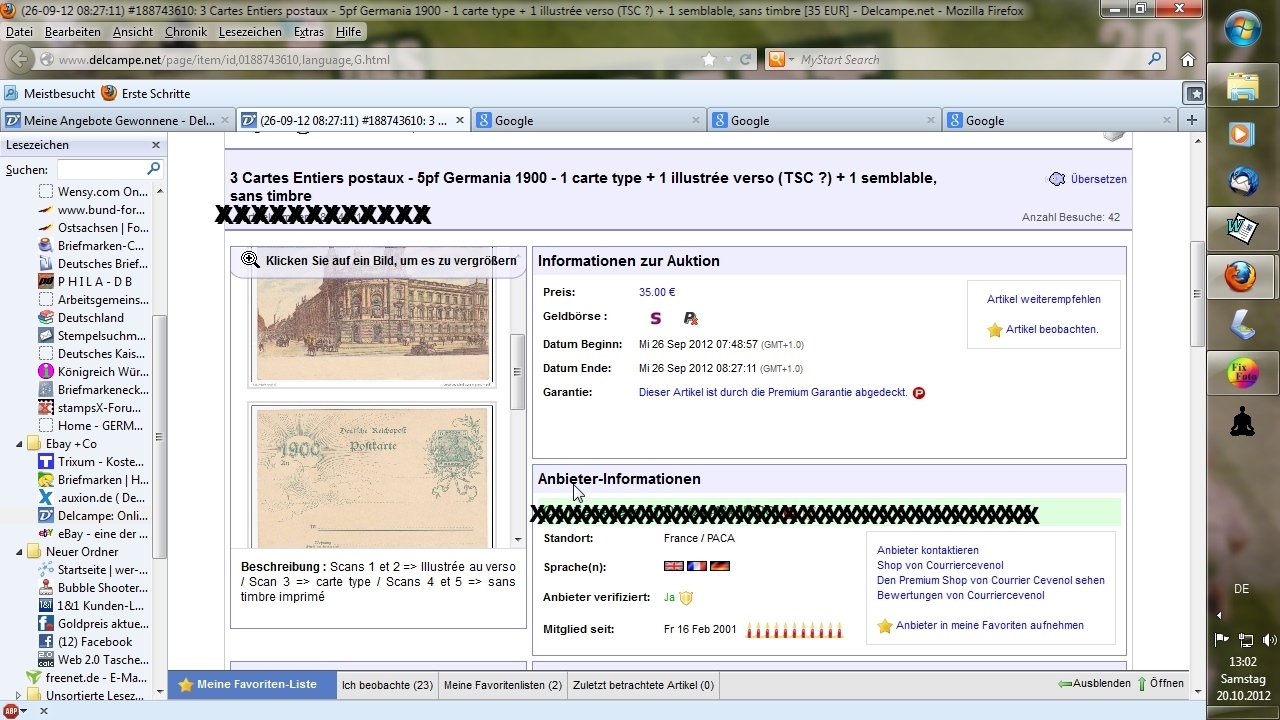Image resolution: width=1280 pixels, height=720 pixels.
Task: Click the Anbieter kontaktieren link
Action: 927,550
